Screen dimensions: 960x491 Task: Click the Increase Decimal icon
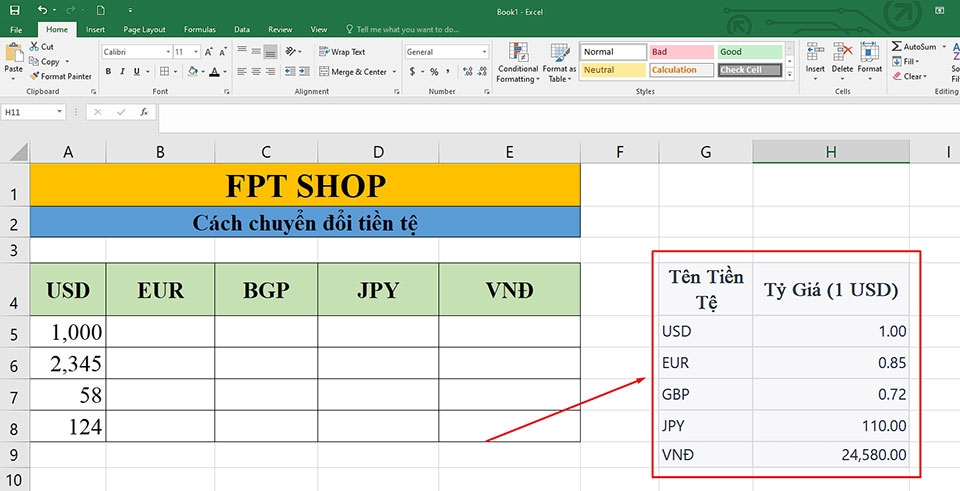coord(467,72)
